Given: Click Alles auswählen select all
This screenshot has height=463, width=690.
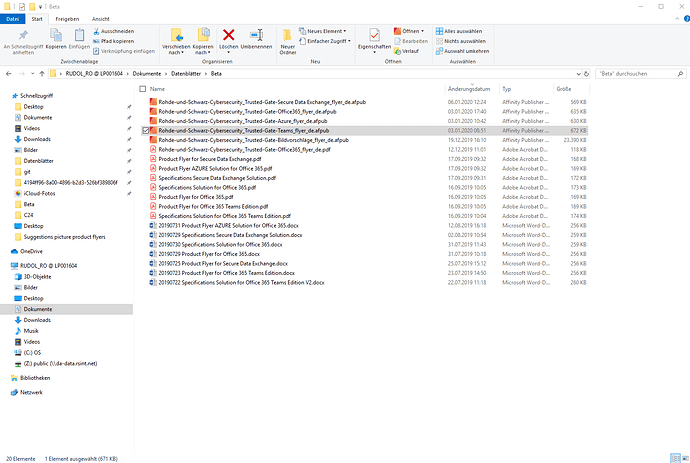Looking at the screenshot, I should tap(459, 31).
